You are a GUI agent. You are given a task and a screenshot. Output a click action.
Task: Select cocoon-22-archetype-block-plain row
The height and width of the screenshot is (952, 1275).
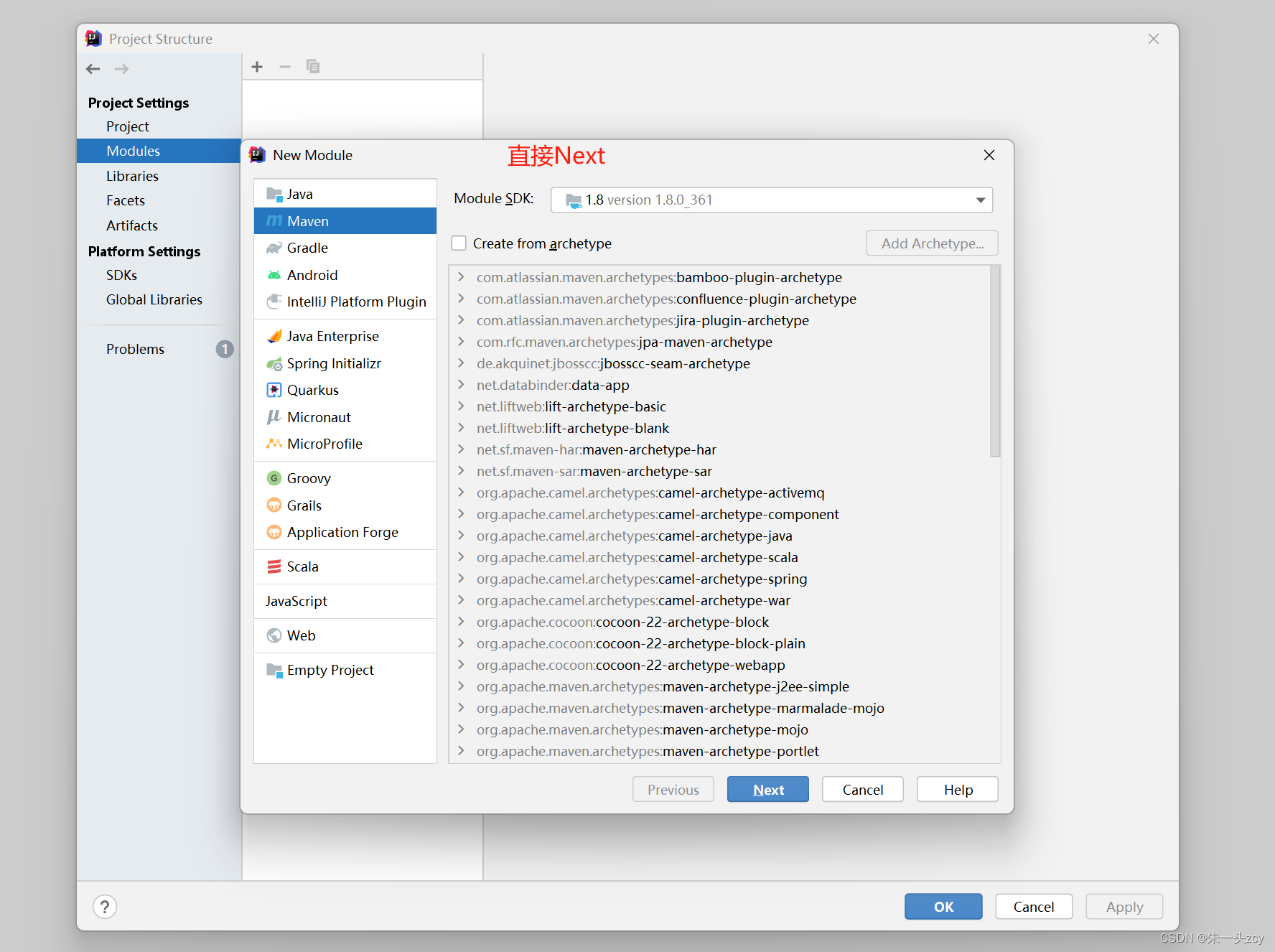[719, 643]
